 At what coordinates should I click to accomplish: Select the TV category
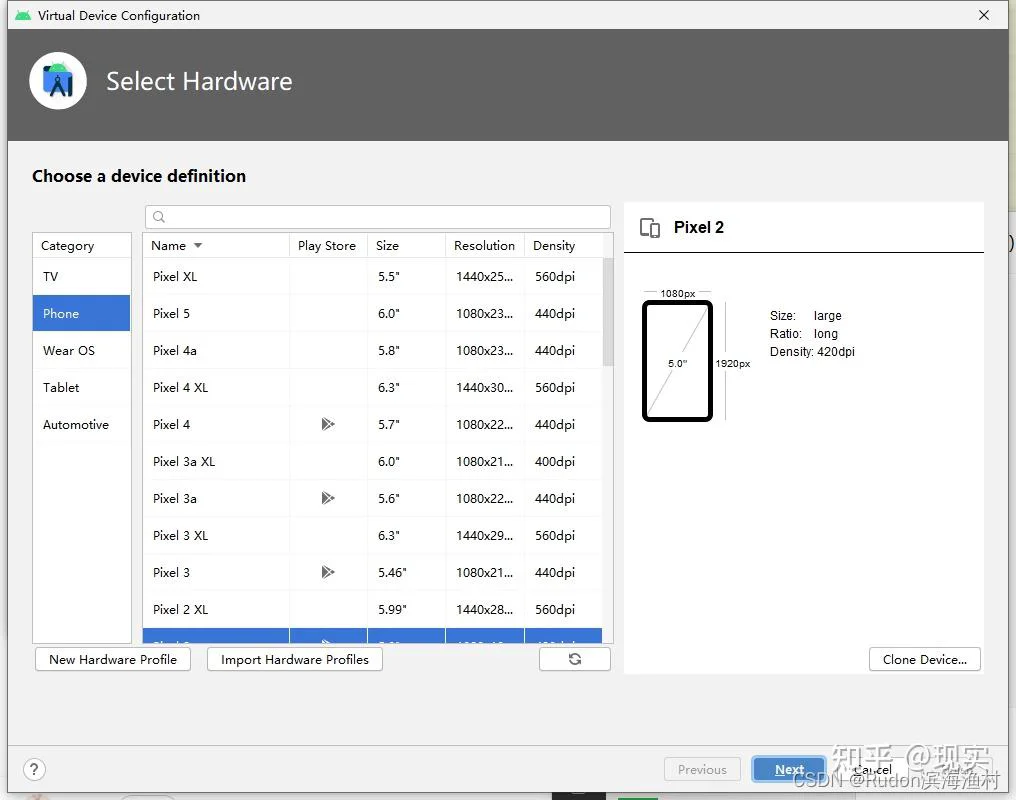pyautogui.click(x=82, y=277)
